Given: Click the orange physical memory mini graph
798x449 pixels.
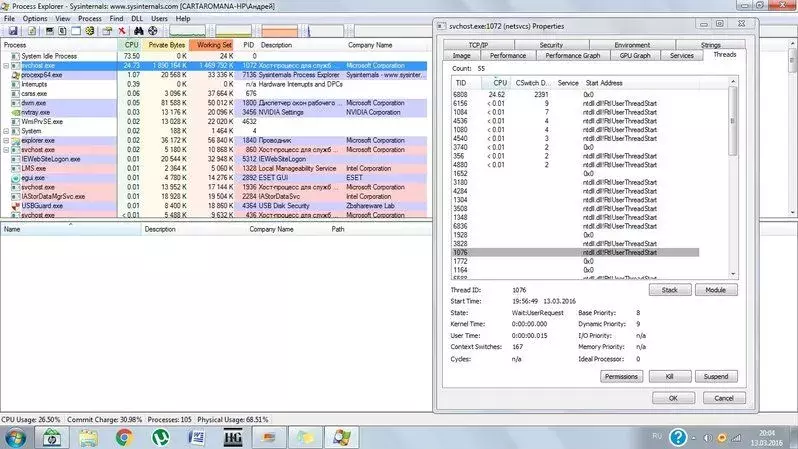Looking at the screenshot, I should coord(279,31).
